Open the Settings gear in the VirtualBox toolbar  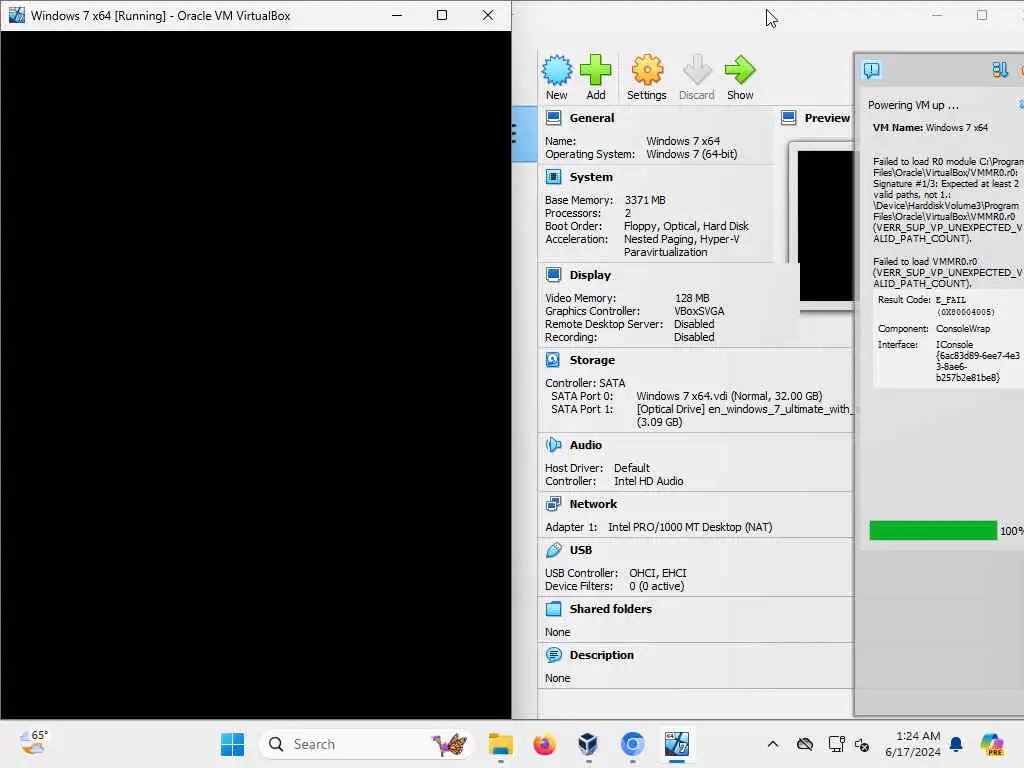[x=647, y=70]
